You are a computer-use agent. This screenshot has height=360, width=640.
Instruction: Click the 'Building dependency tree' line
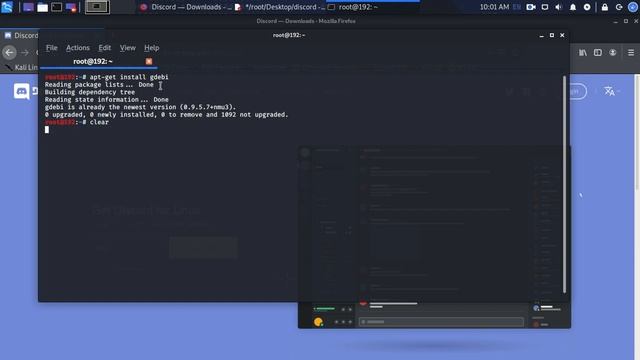coord(90,92)
